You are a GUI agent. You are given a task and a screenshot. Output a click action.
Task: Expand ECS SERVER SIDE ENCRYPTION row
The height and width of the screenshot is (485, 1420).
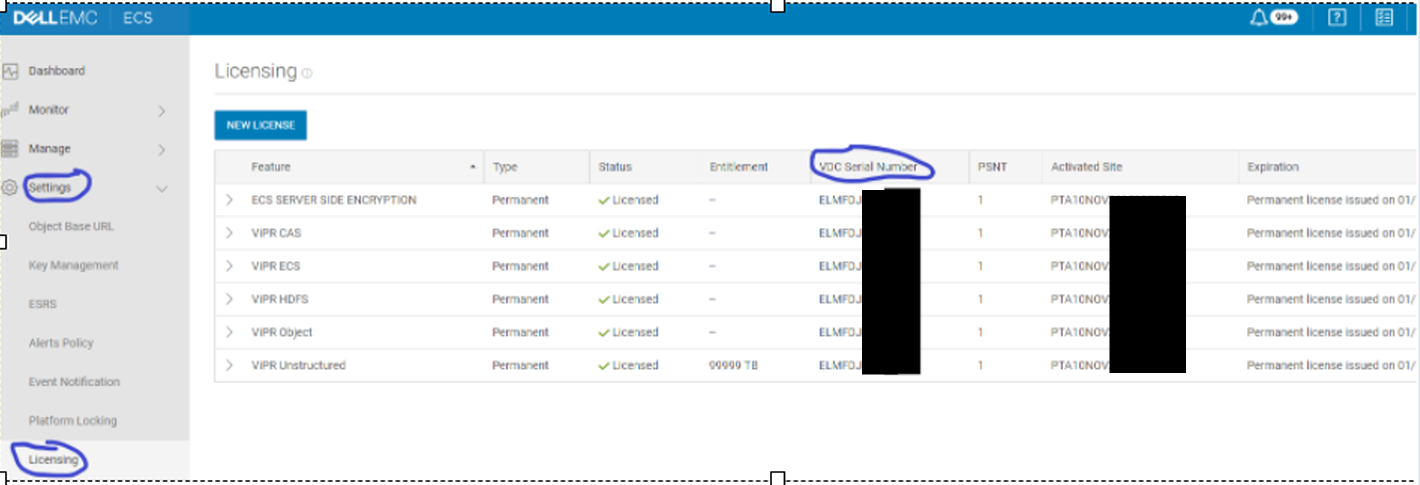tap(229, 200)
